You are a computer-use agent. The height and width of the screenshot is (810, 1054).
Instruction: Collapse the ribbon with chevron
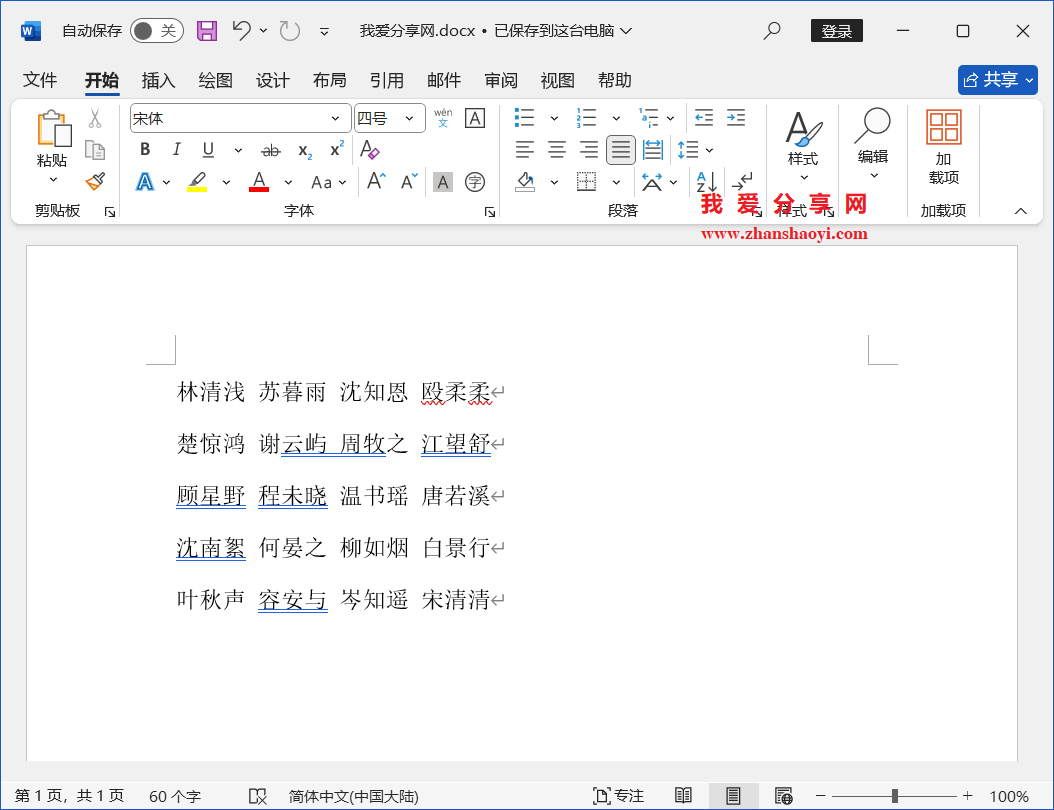[x=1020, y=211]
